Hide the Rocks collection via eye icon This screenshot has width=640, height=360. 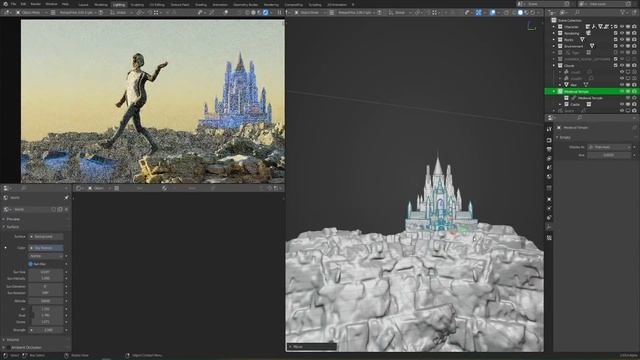click(622, 40)
